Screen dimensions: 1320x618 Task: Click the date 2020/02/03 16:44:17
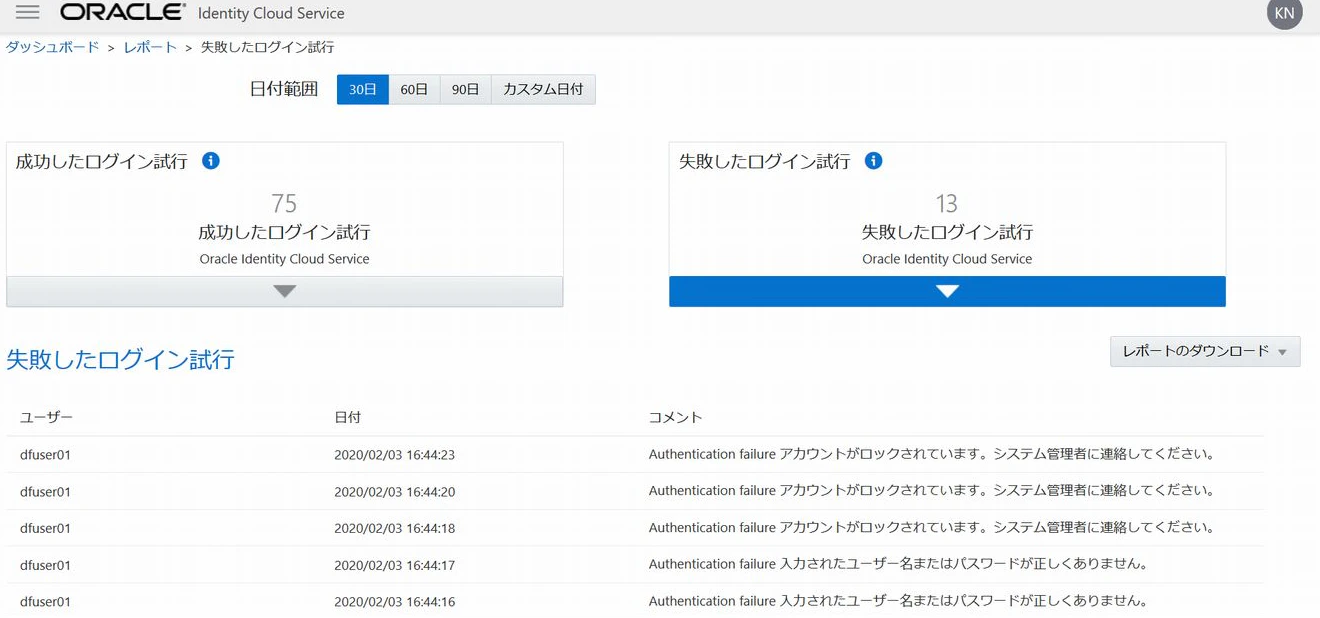pos(394,565)
